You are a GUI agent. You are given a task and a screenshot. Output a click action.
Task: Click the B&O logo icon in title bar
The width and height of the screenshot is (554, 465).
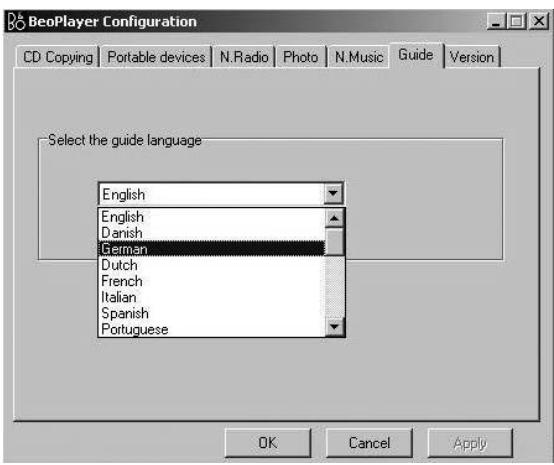[16, 21]
